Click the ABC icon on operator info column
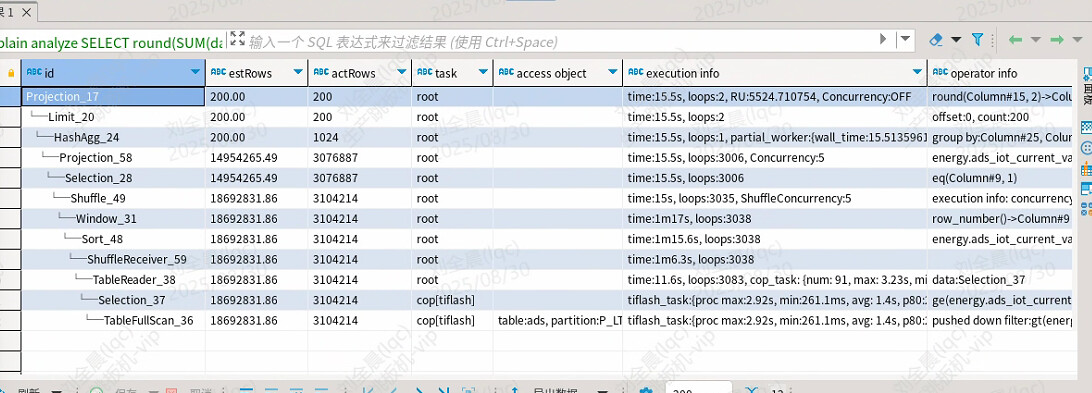This screenshot has width=1092, height=393. coord(939,72)
